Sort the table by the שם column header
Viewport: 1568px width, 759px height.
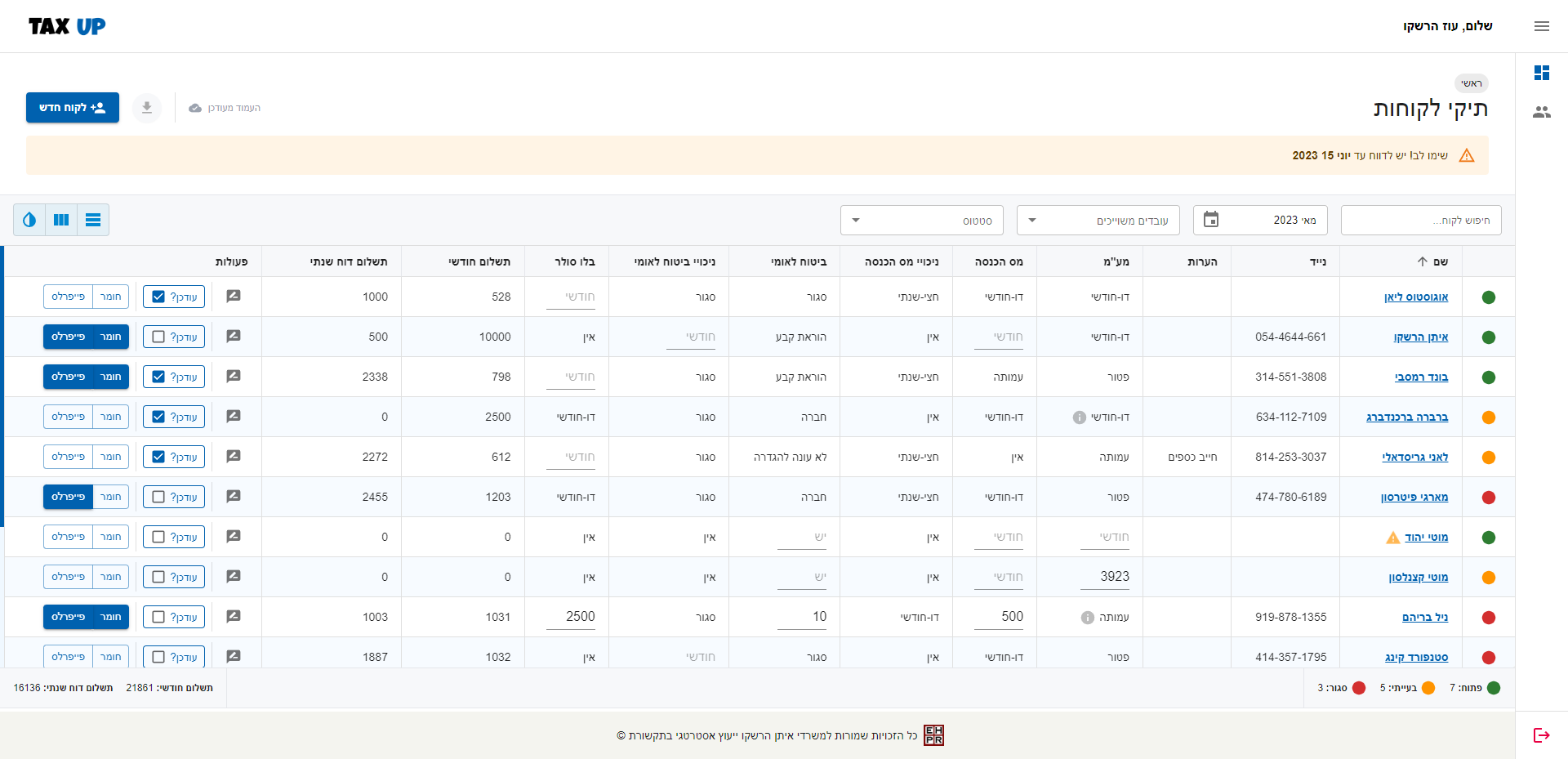tap(1440, 261)
